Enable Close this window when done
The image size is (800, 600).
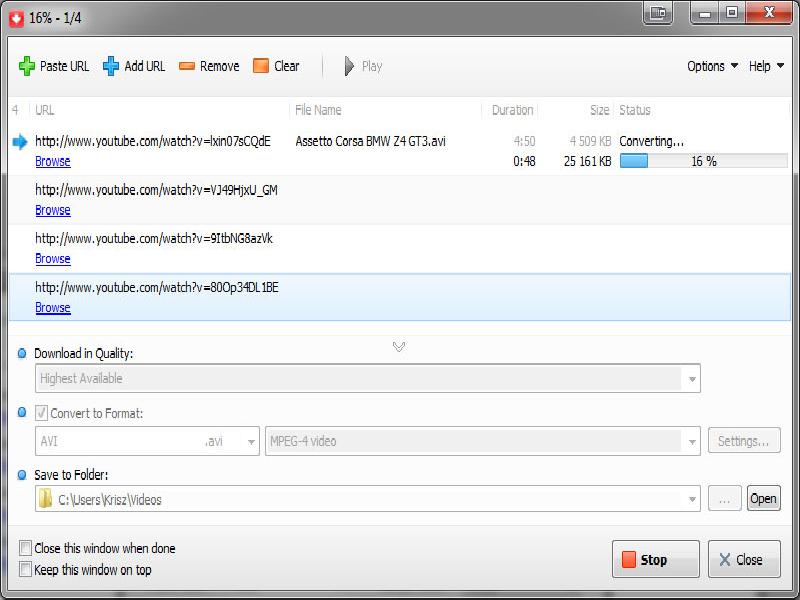coord(25,548)
